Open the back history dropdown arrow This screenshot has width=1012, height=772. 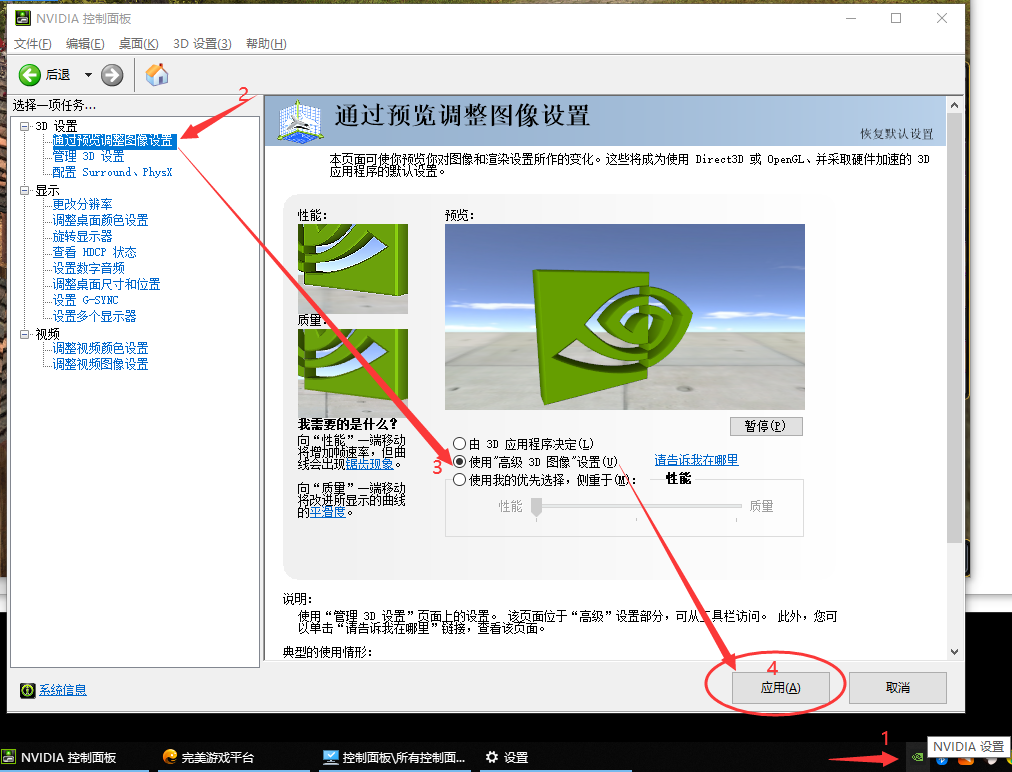point(88,75)
